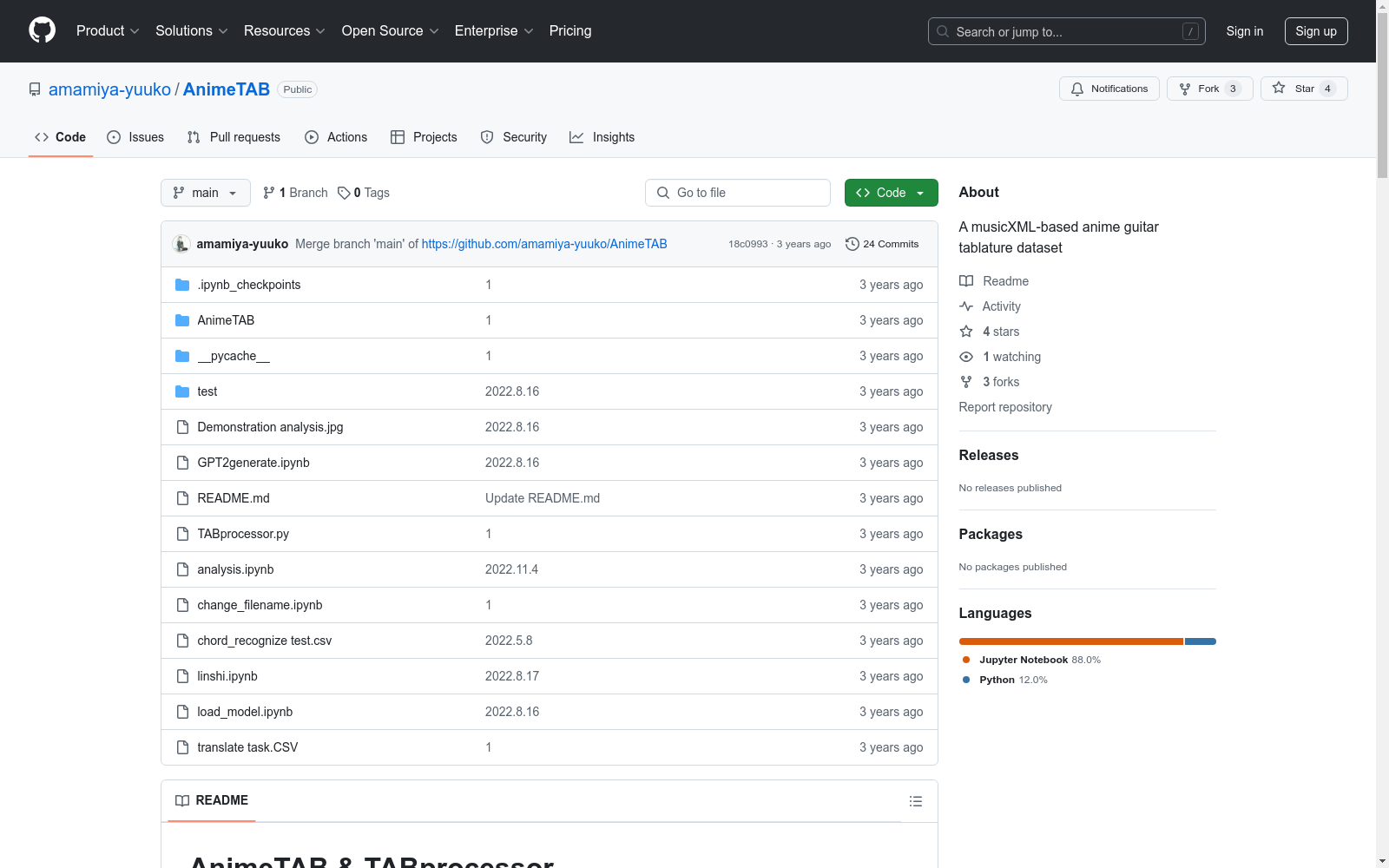Open the github.com/amamiya-yuuko/AnimeTAB commit link

pos(544,244)
